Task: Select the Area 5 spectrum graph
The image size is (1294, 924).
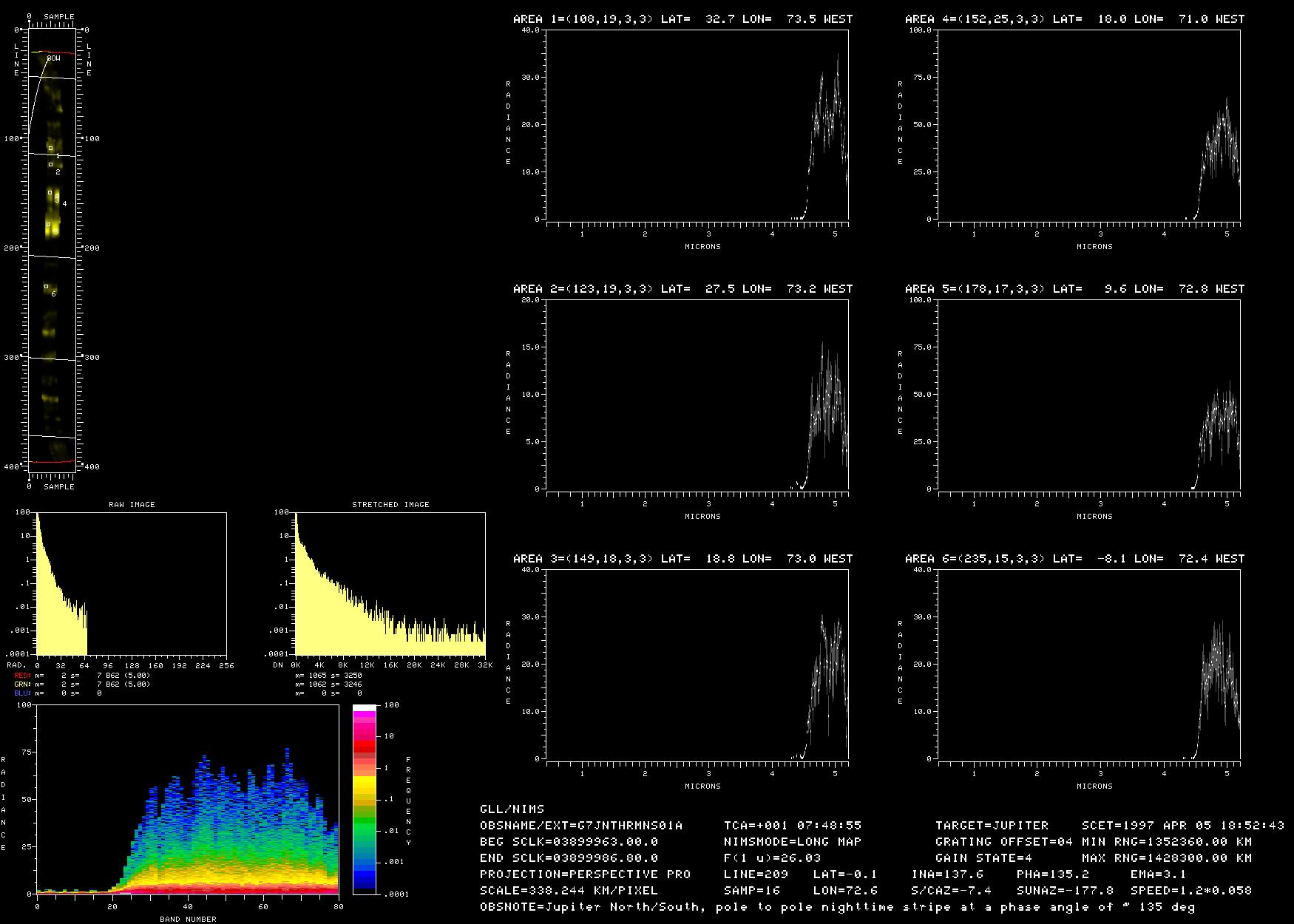Action: (1088, 394)
